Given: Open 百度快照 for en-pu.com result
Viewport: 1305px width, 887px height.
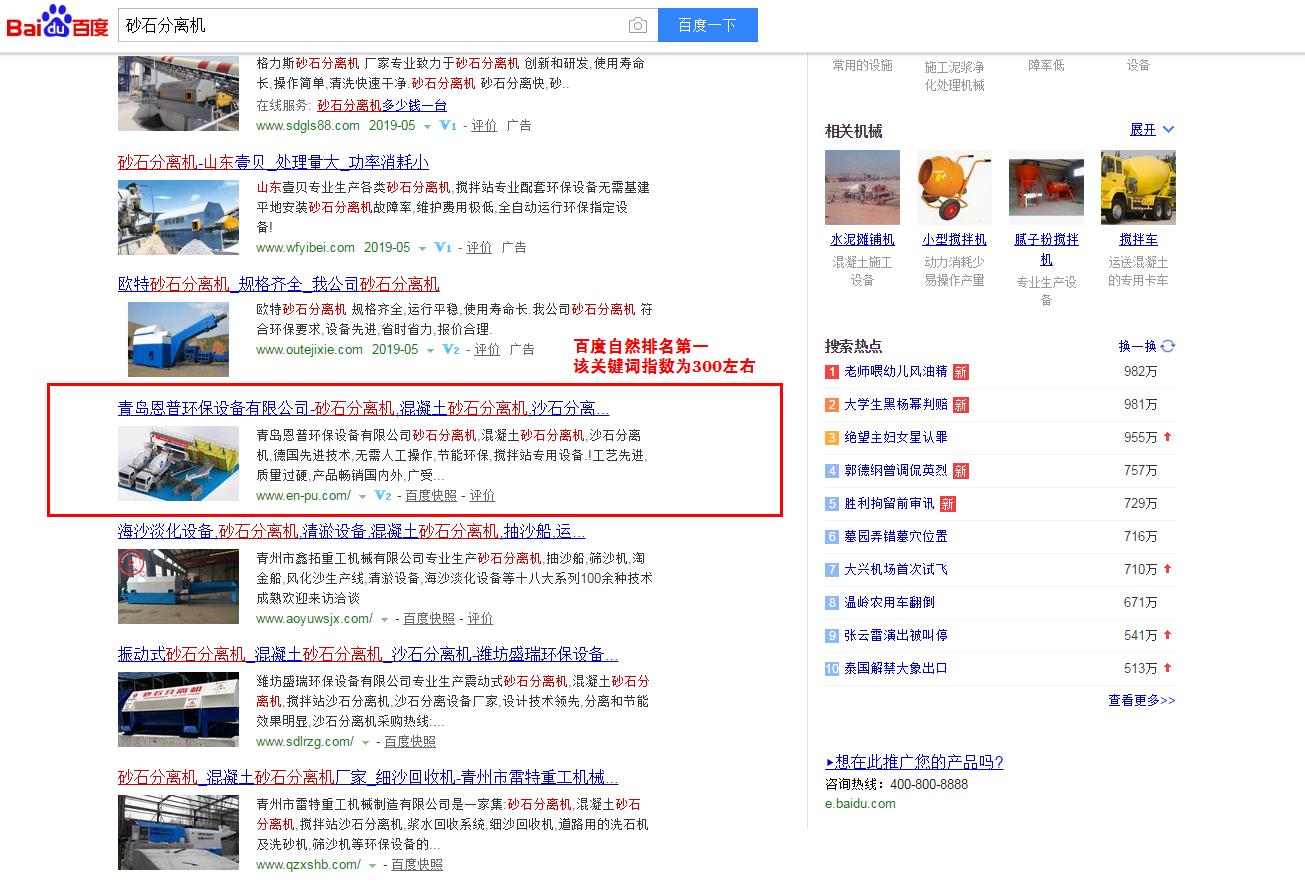Looking at the screenshot, I should [x=431, y=496].
